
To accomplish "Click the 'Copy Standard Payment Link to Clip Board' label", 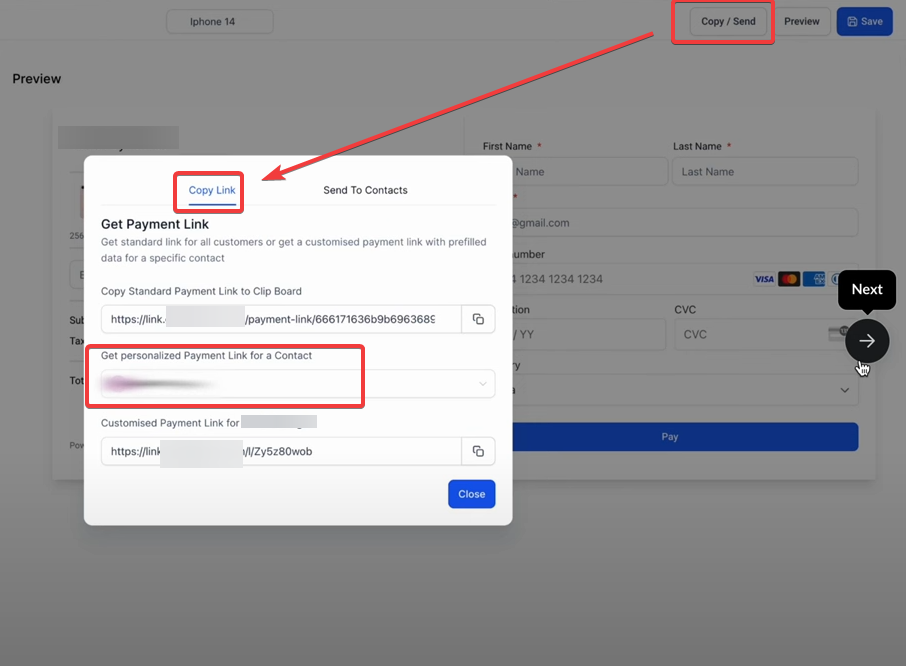I will (201, 291).
